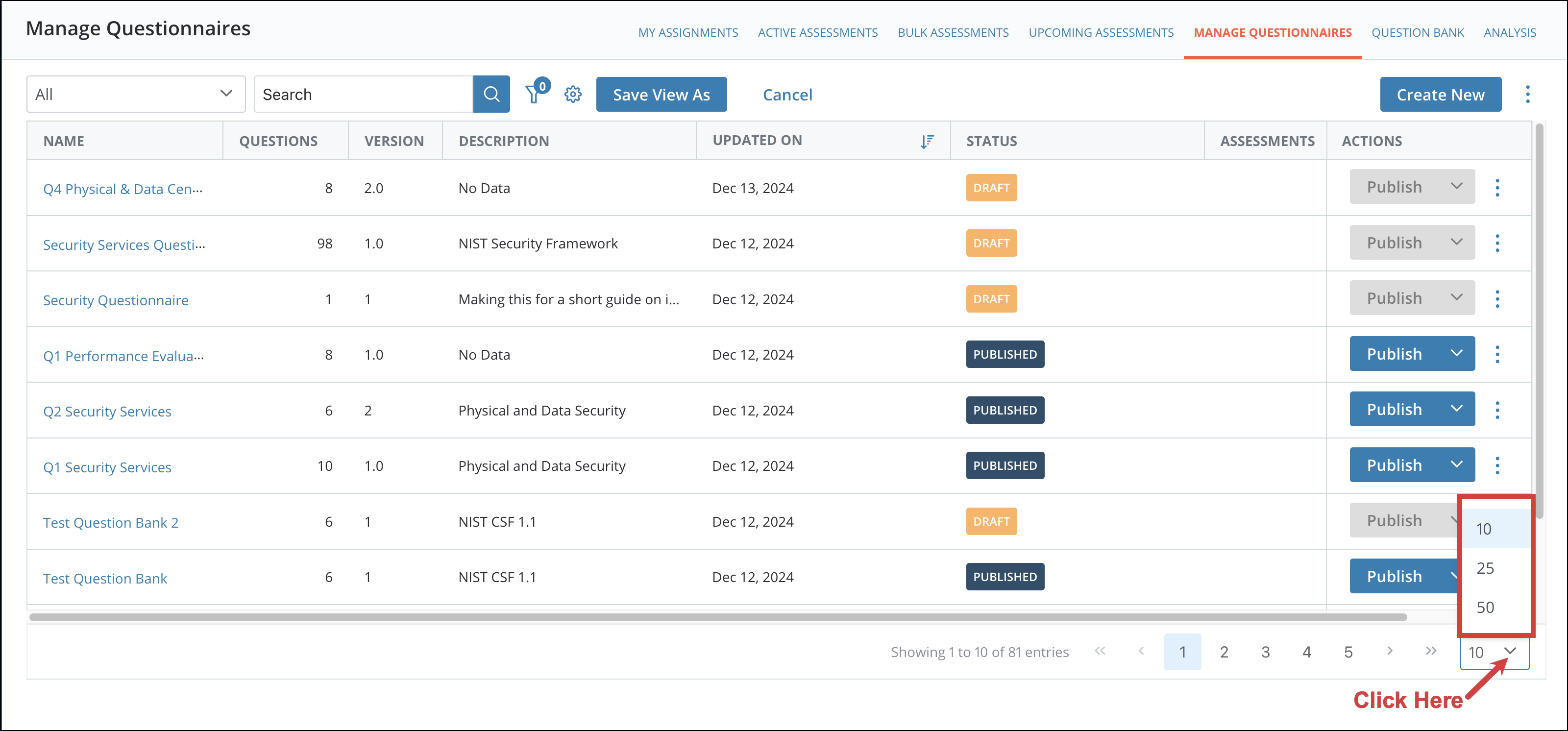Click the Create New button
The image size is (1568, 731).
[x=1440, y=94]
